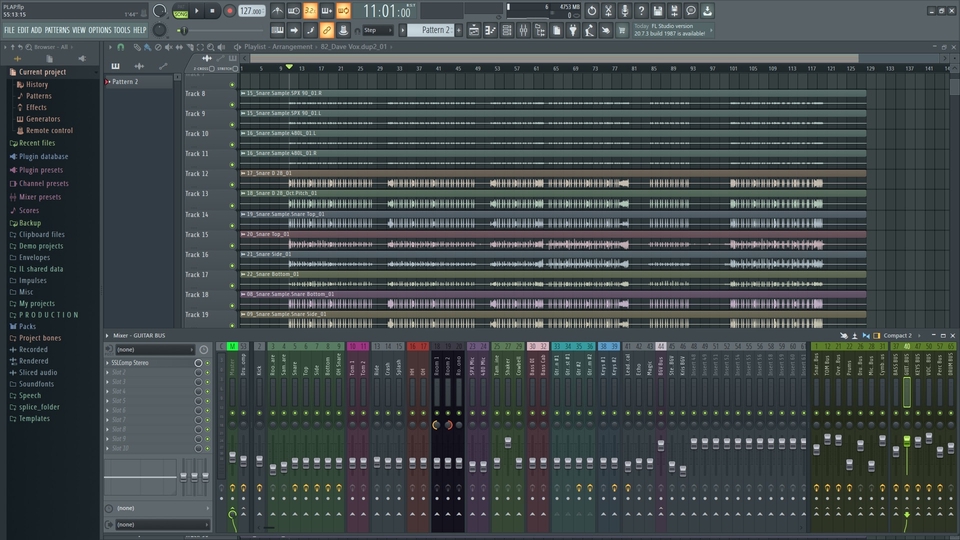Click the Play button in transport
Viewport: 960px width, 540px height.
tap(197, 11)
